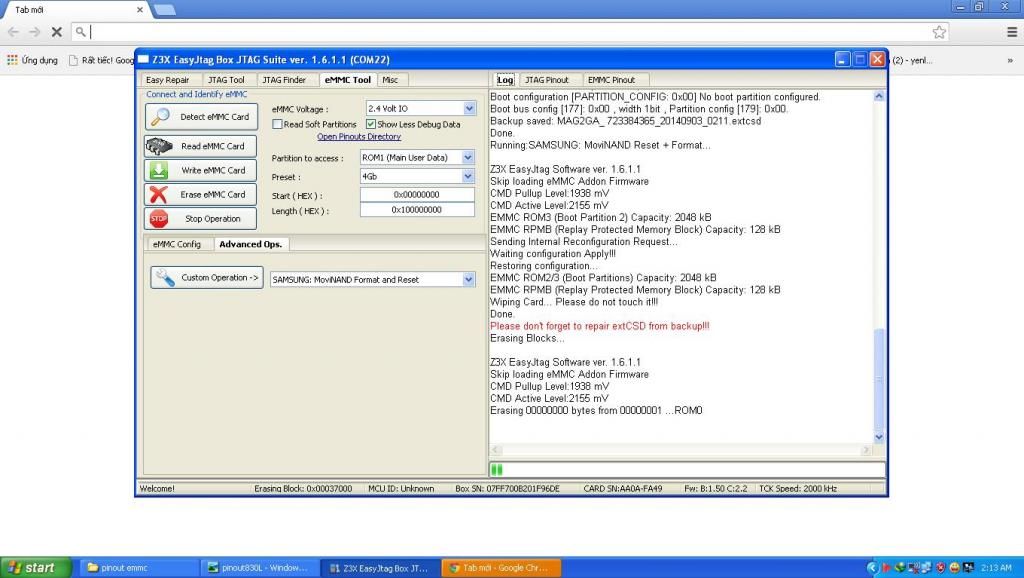Click the Windows start button
This screenshot has width=1024, height=578.
(36, 568)
